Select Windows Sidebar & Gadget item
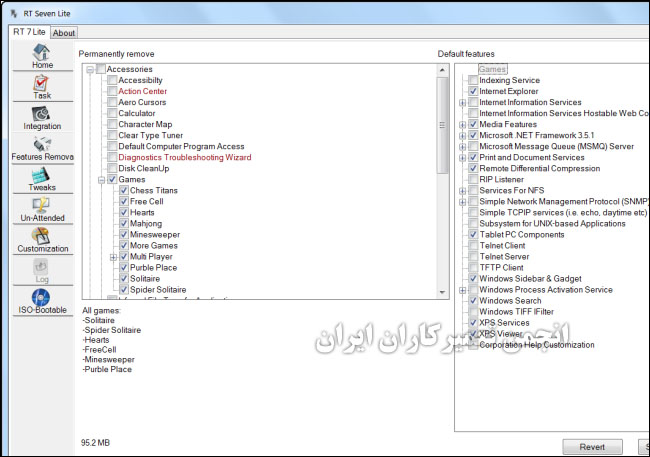650x457 pixels. pyautogui.click(x=530, y=279)
